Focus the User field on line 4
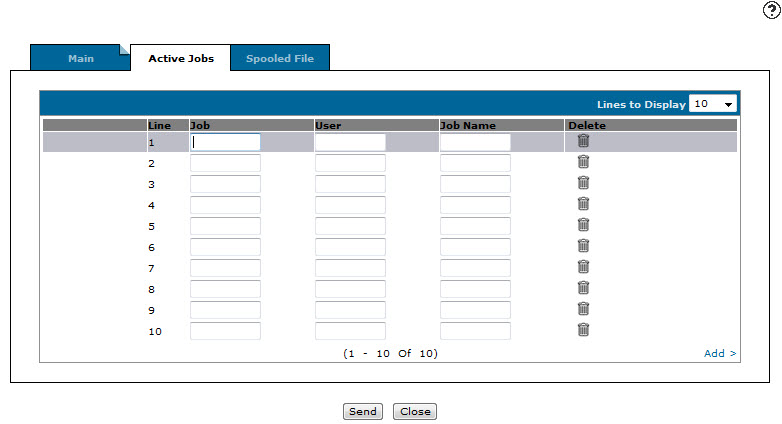Viewport: 782px width, 424px height. tap(350, 205)
